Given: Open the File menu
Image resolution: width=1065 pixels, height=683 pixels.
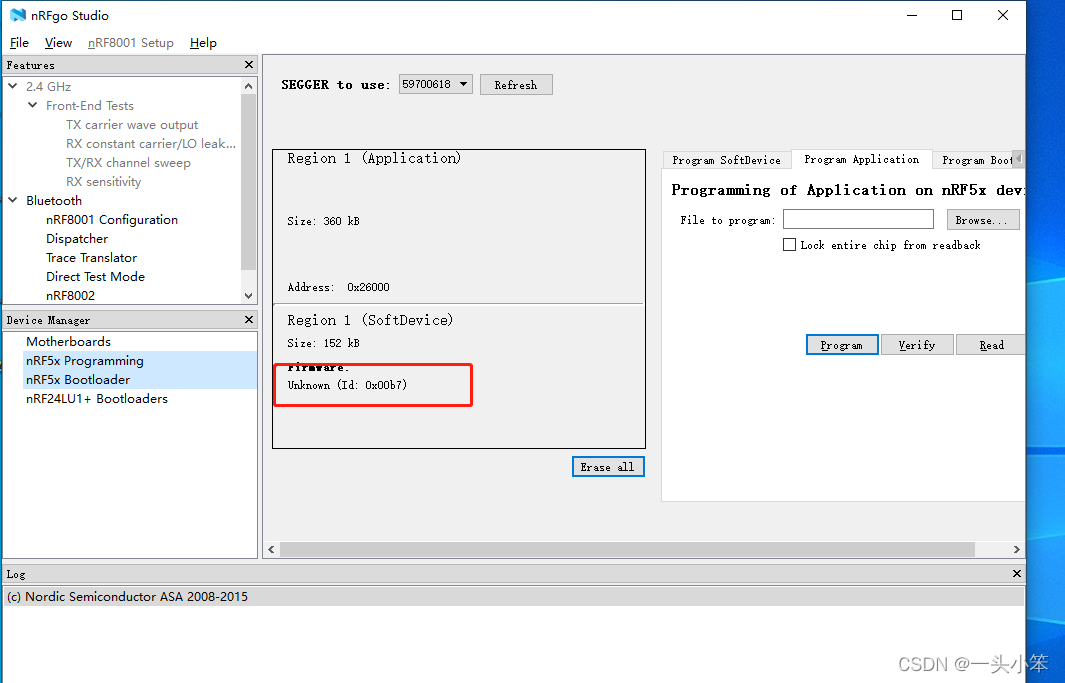Looking at the screenshot, I should click(19, 43).
